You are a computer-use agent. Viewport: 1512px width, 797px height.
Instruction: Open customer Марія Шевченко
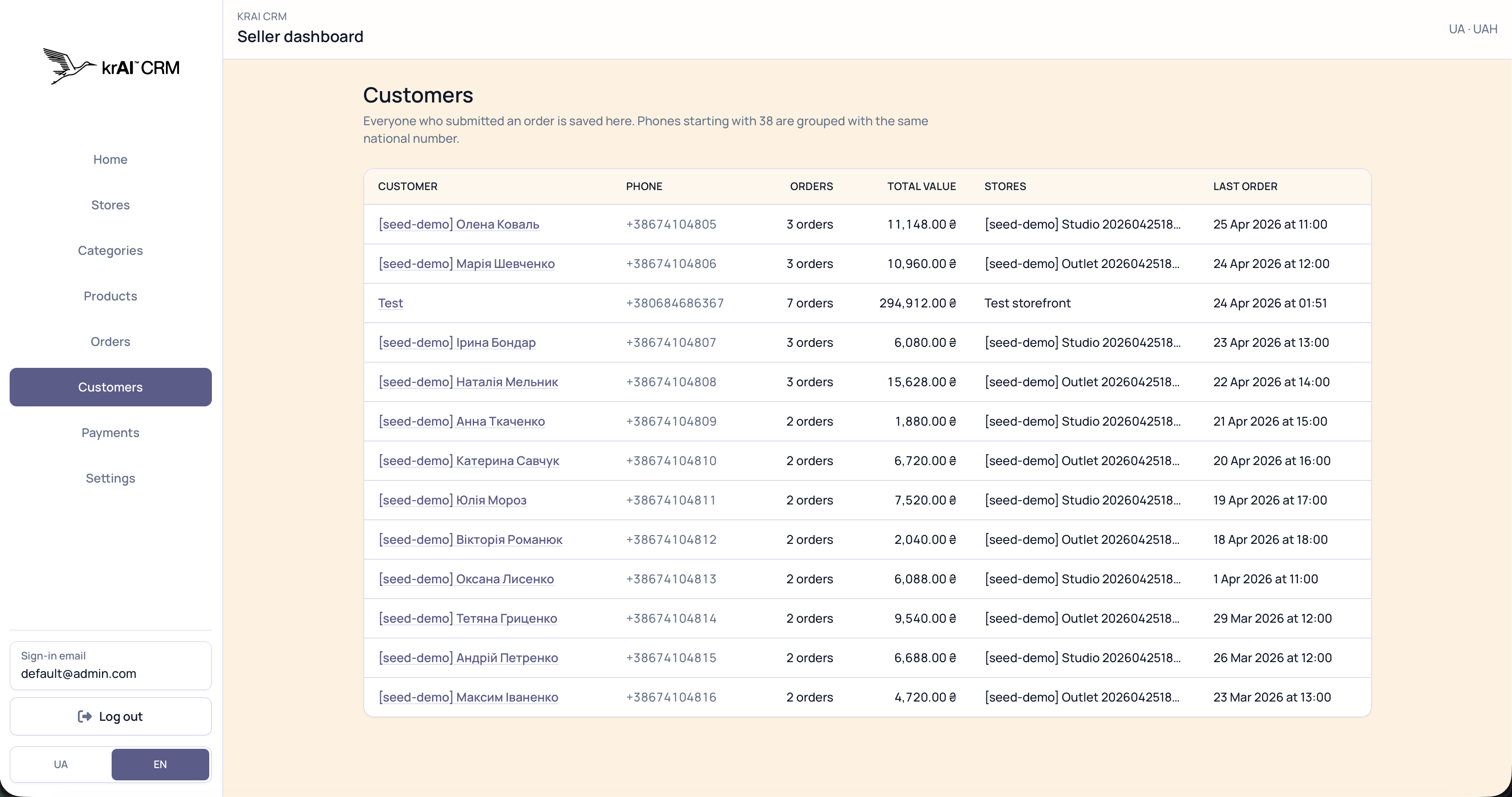click(466, 264)
